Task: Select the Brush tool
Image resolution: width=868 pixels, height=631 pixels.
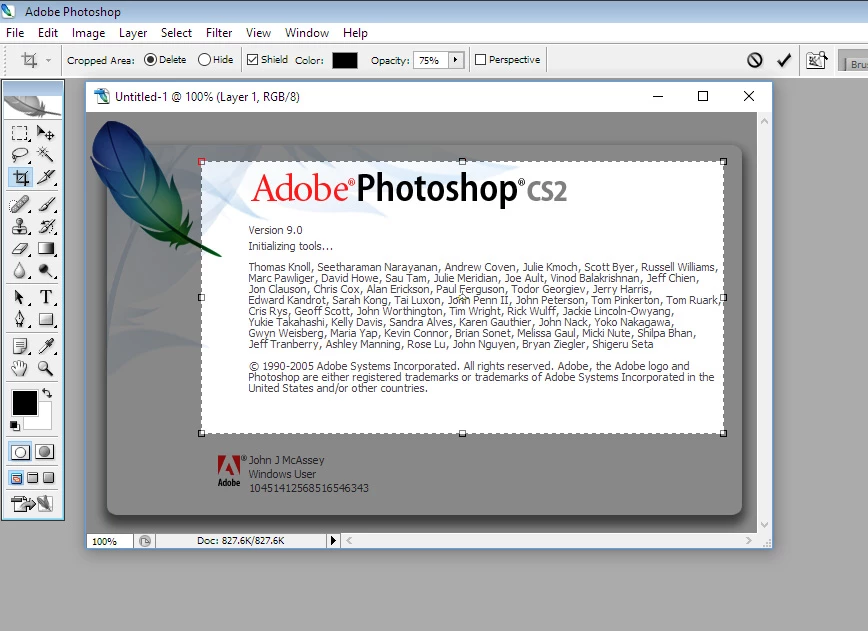Action: 46,205
